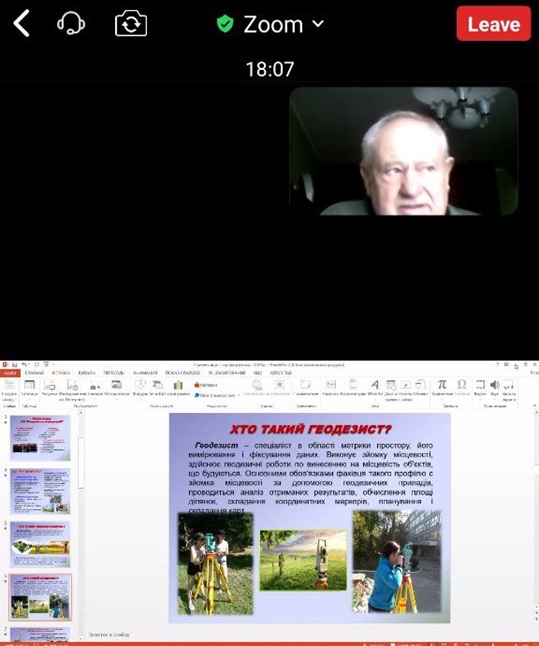Open the ФАЙЛ tab in PowerPoint

click(9, 373)
